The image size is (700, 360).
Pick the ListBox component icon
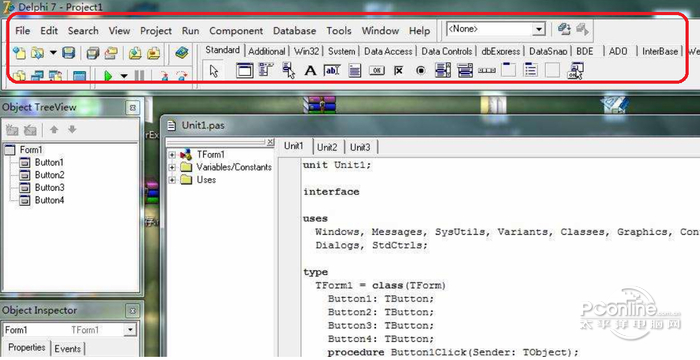[x=443, y=70]
